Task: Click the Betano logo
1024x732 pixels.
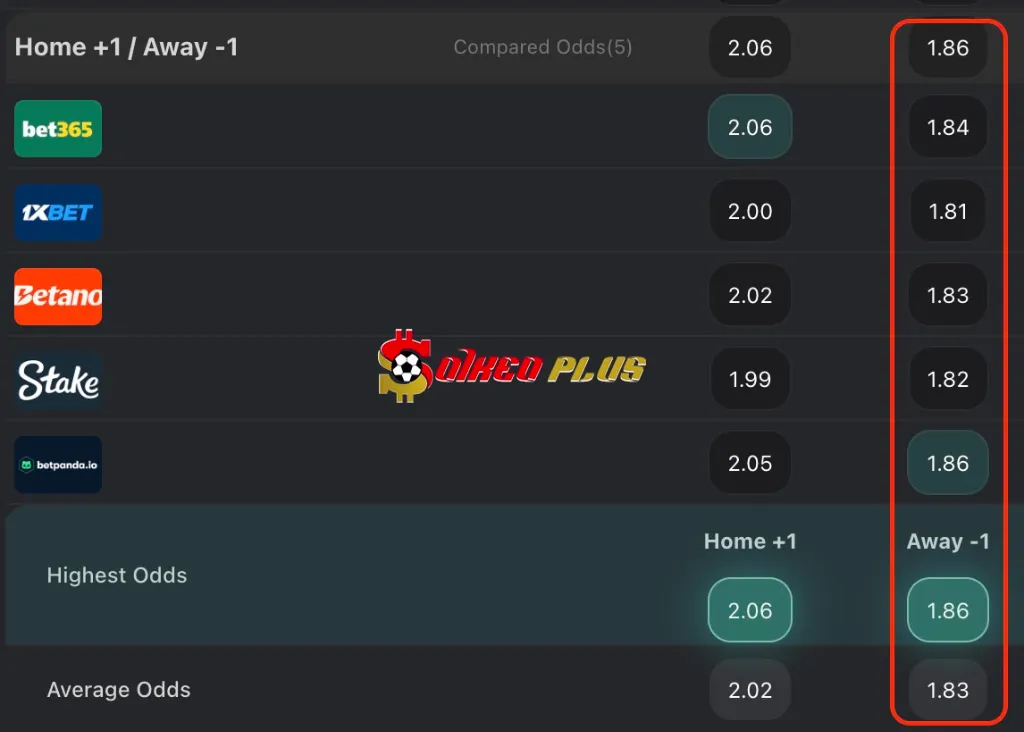Action: point(57,296)
